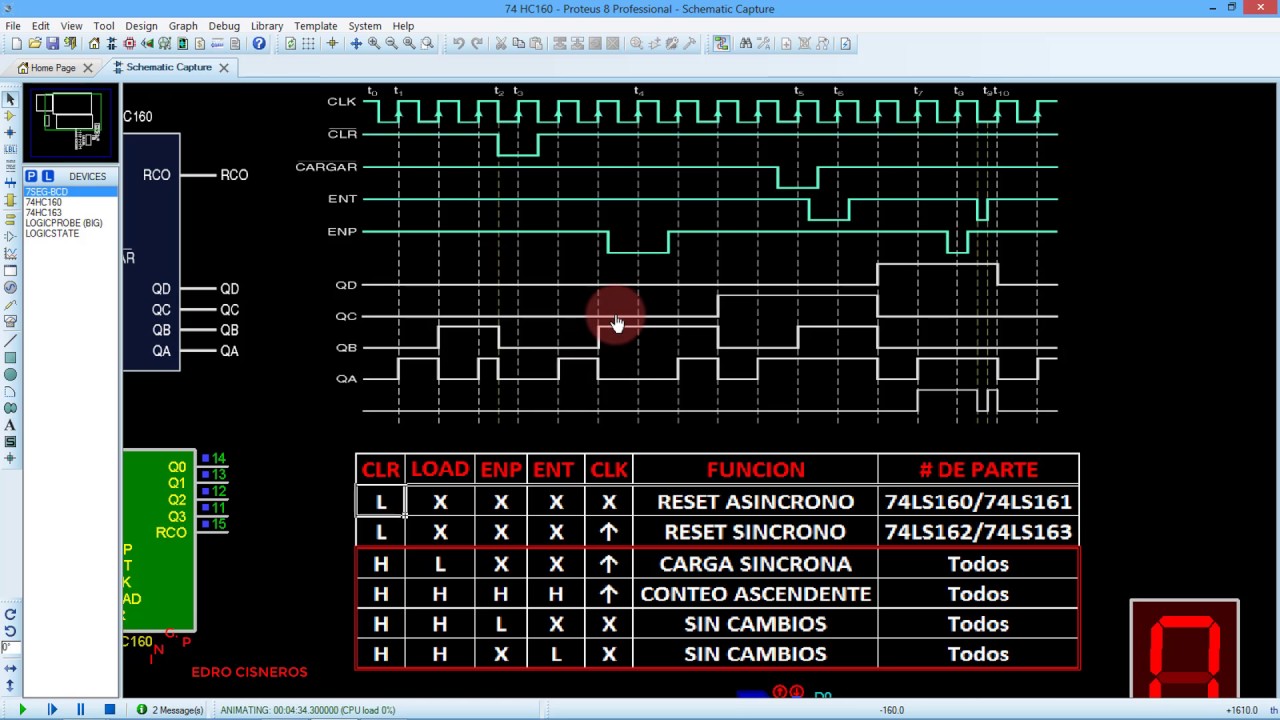Screen dimensions: 1280x720
Task: Open PCB Layout from the toolbar
Action: [129, 44]
